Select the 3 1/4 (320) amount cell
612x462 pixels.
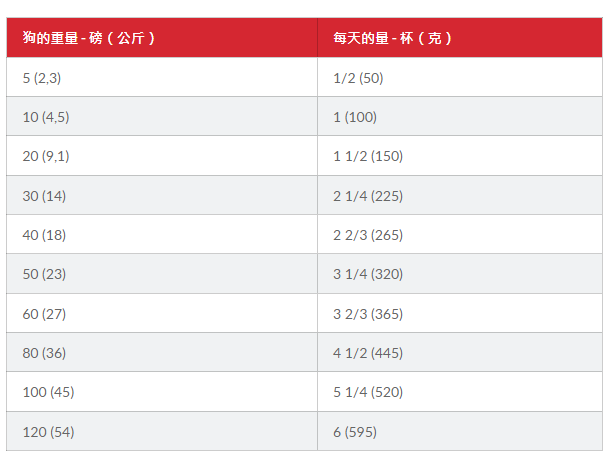pyautogui.click(x=368, y=275)
